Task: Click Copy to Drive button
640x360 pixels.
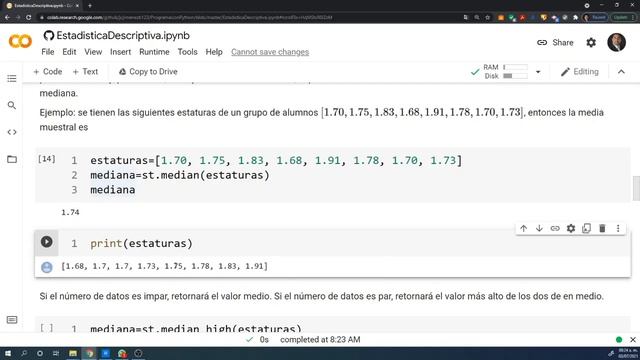Action: pos(148,71)
